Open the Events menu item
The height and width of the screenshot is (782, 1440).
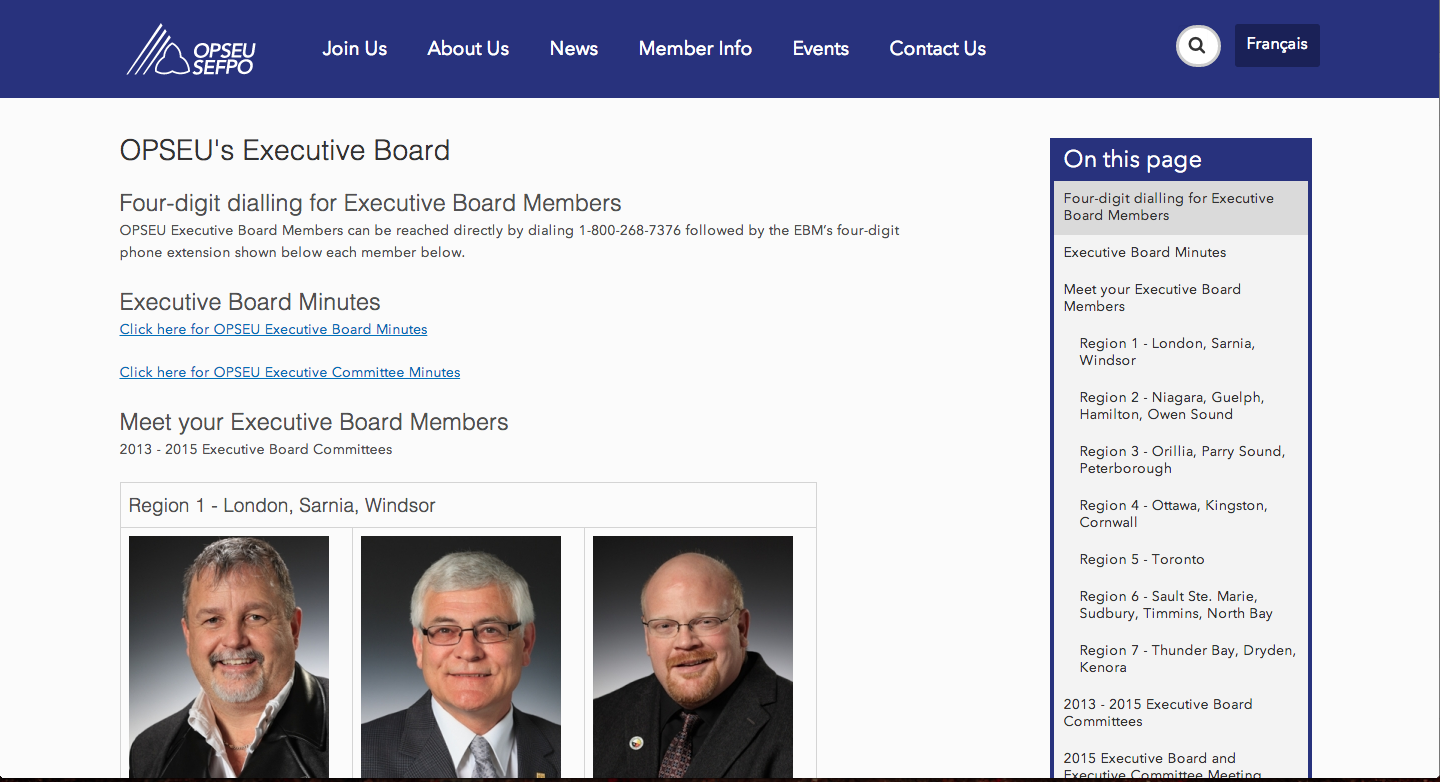pyautogui.click(x=820, y=48)
